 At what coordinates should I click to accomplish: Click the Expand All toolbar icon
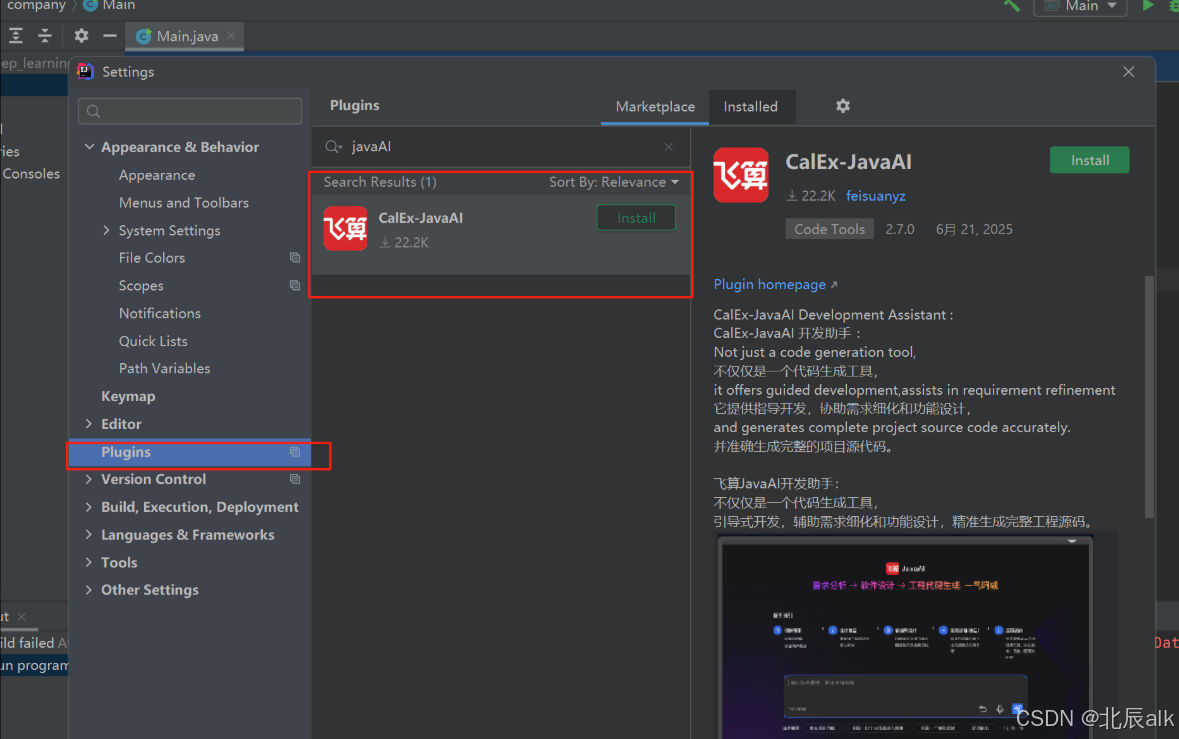point(16,35)
